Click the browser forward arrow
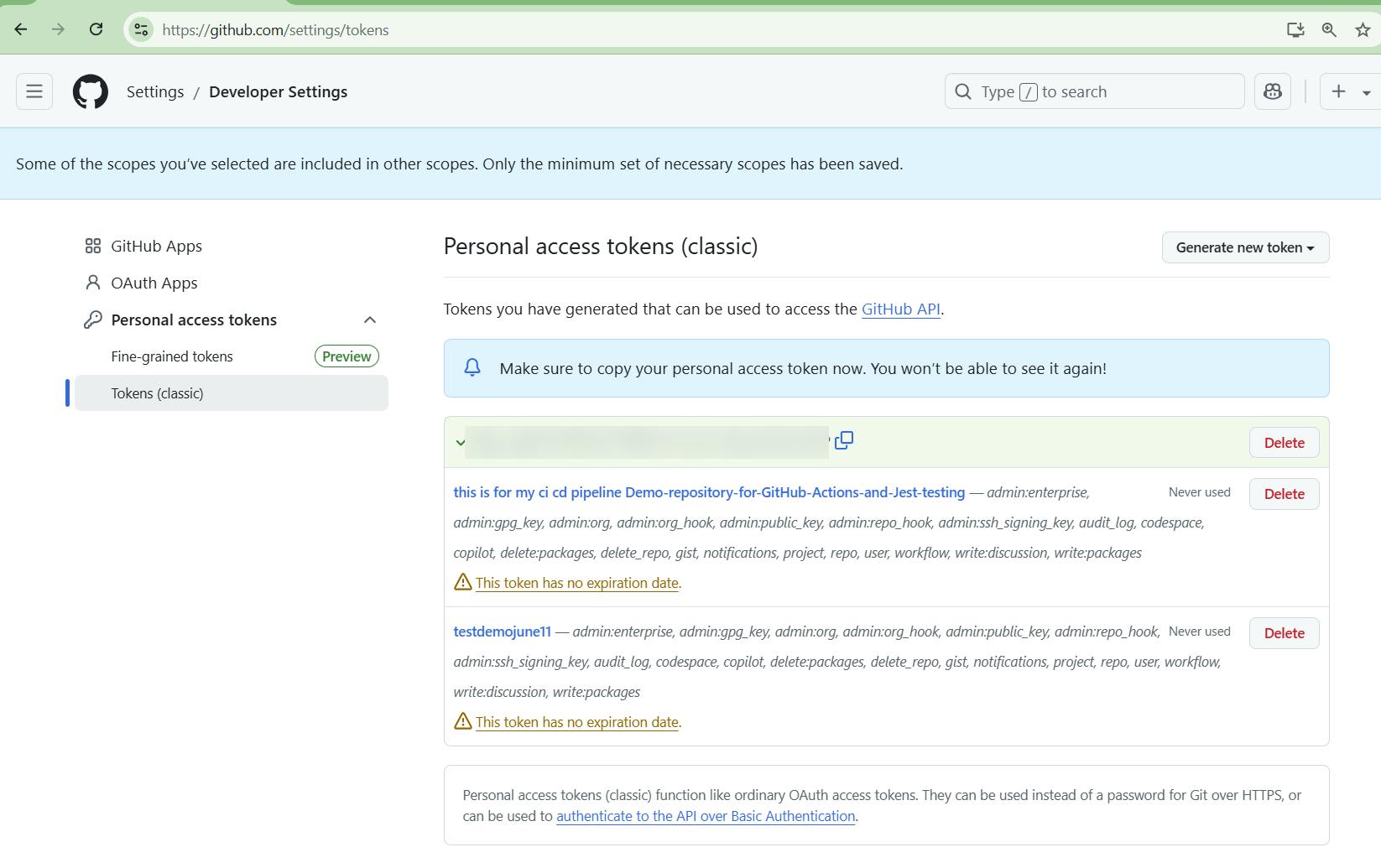The height and width of the screenshot is (868, 1381). tap(58, 30)
